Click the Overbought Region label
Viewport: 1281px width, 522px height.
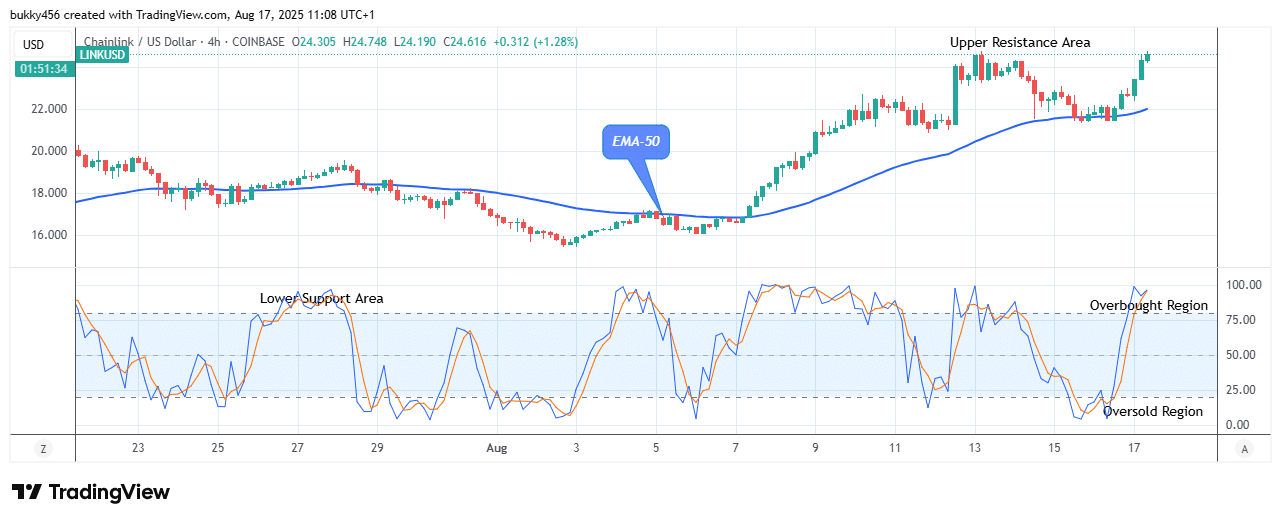pyautogui.click(x=1148, y=305)
